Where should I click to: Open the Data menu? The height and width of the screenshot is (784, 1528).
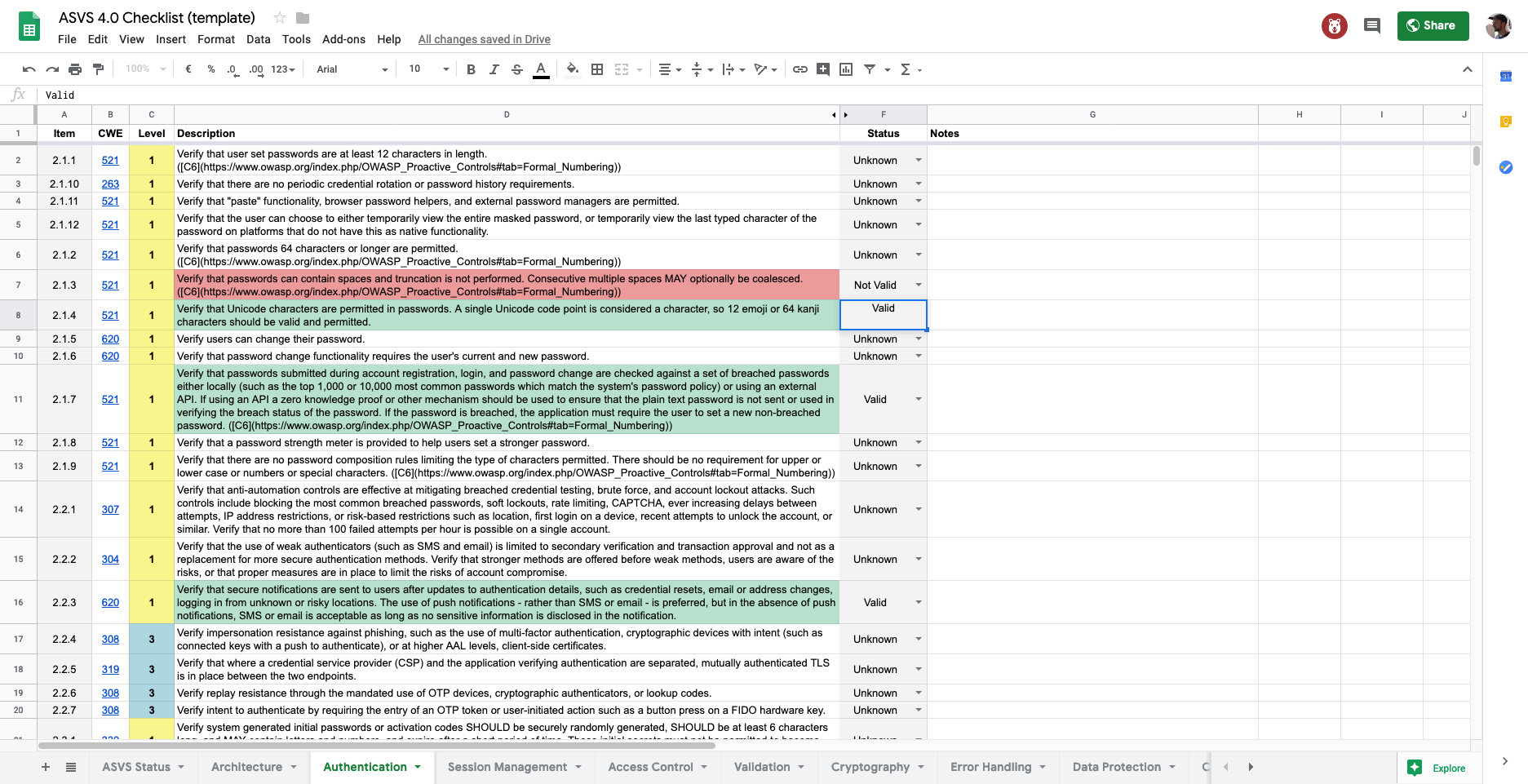click(x=258, y=39)
